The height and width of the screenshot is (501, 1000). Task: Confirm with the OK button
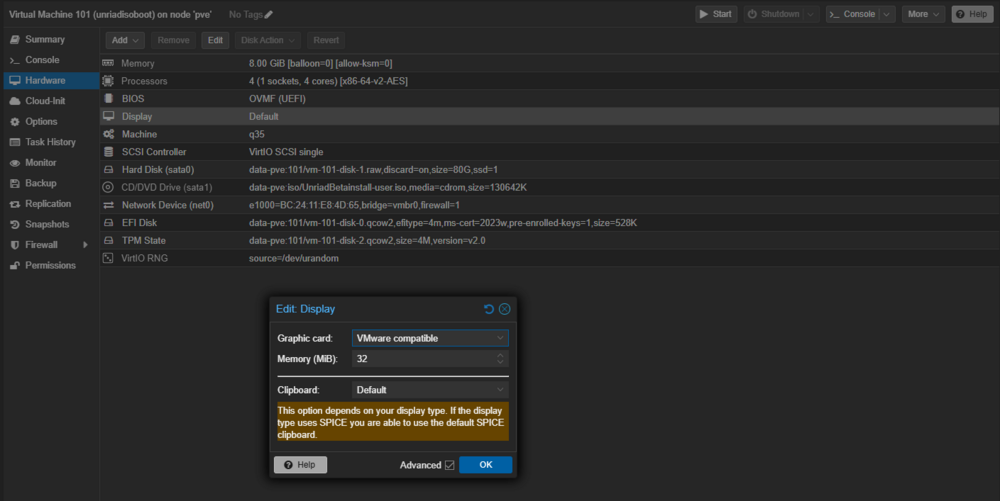(x=485, y=465)
